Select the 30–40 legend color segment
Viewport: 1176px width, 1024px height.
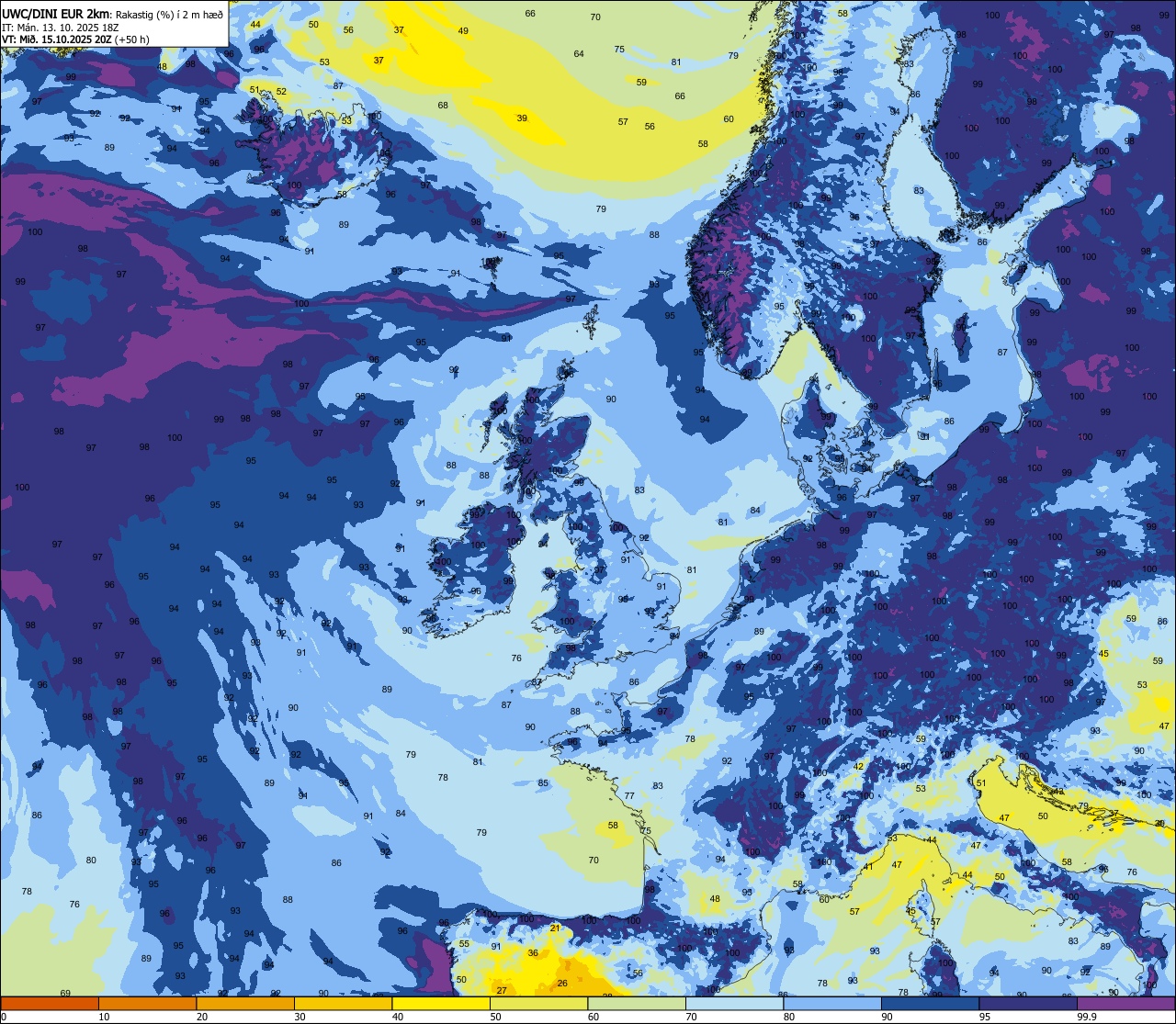343,1003
